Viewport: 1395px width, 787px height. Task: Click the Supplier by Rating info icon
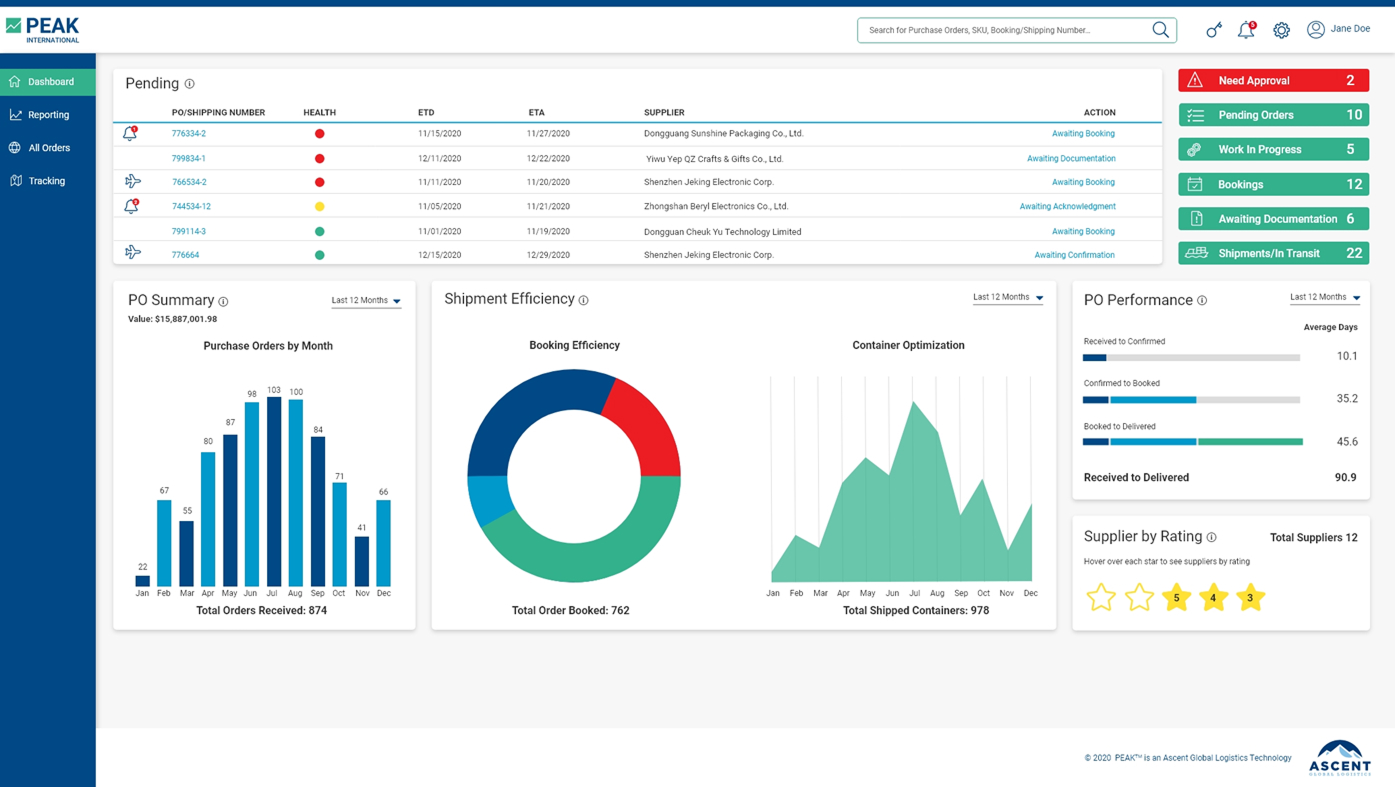[1211, 537]
